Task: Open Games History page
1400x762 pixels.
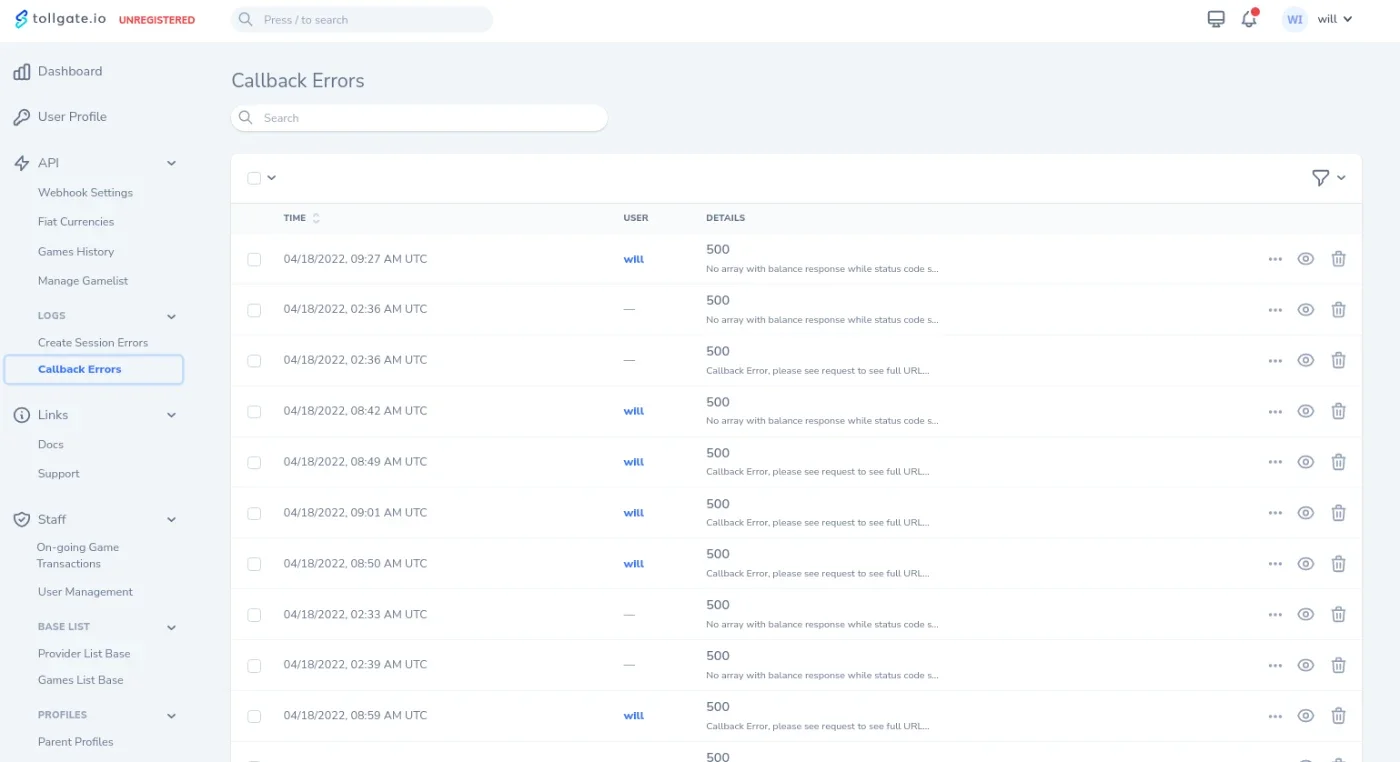Action: [x=76, y=252]
